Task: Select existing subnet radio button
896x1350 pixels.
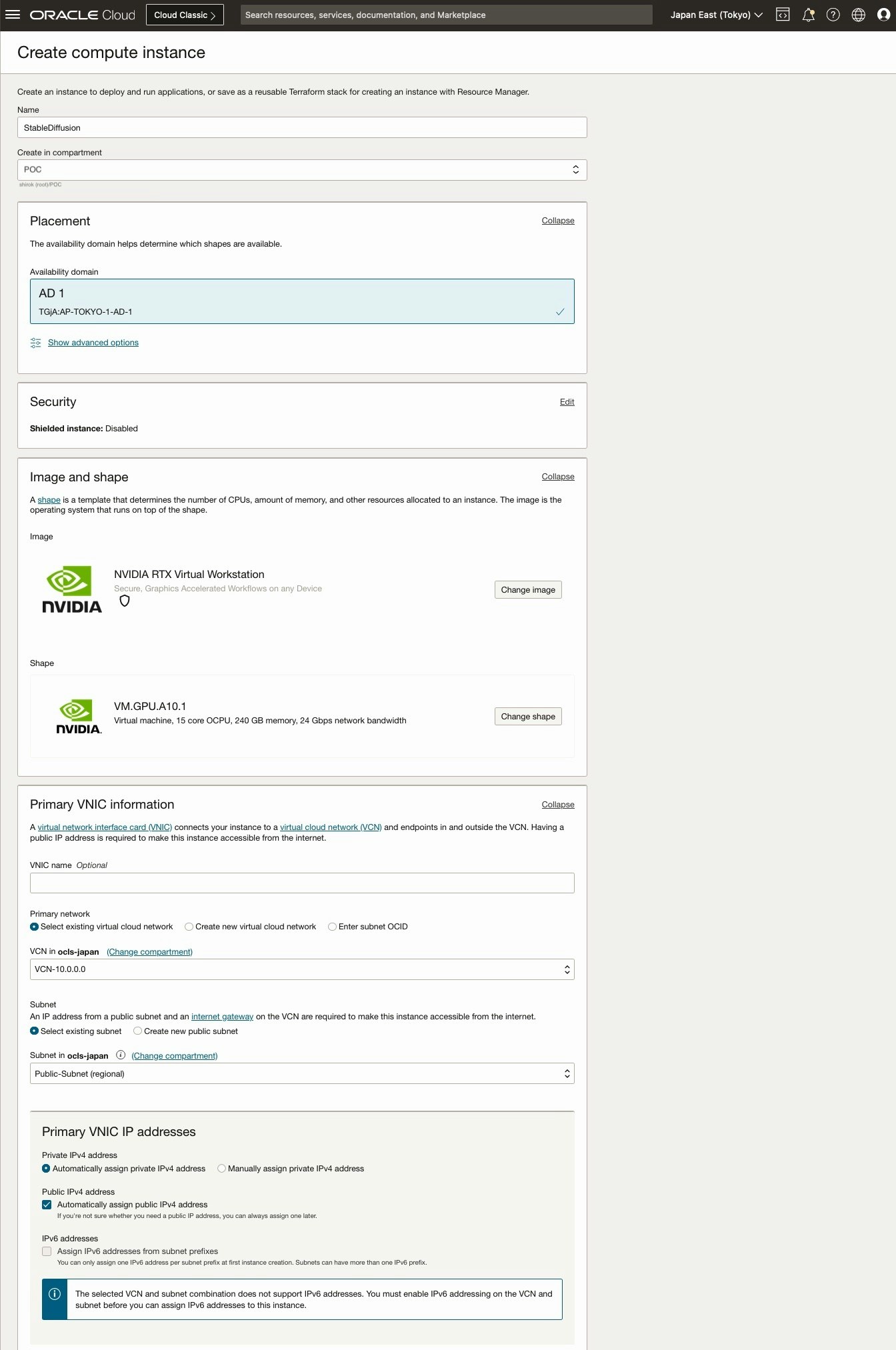Action: 34,1031
